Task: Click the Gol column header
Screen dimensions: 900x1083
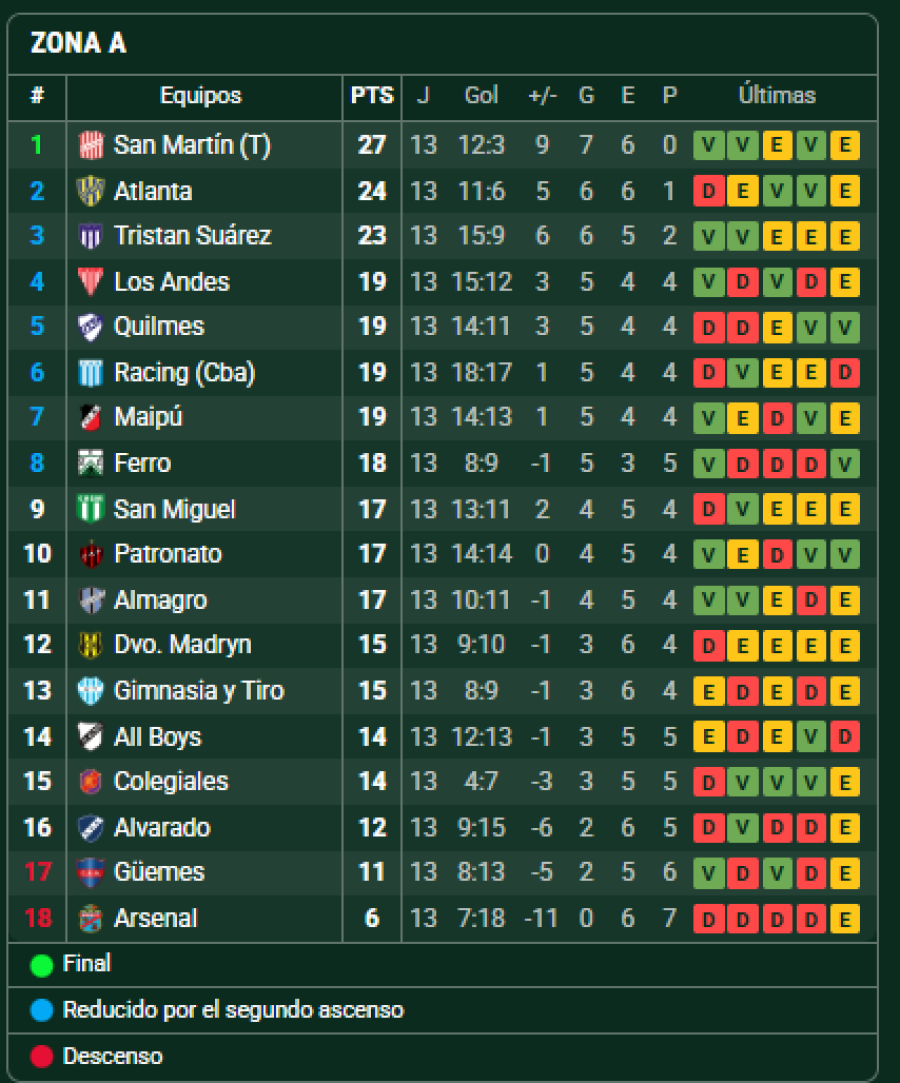Action: (481, 96)
